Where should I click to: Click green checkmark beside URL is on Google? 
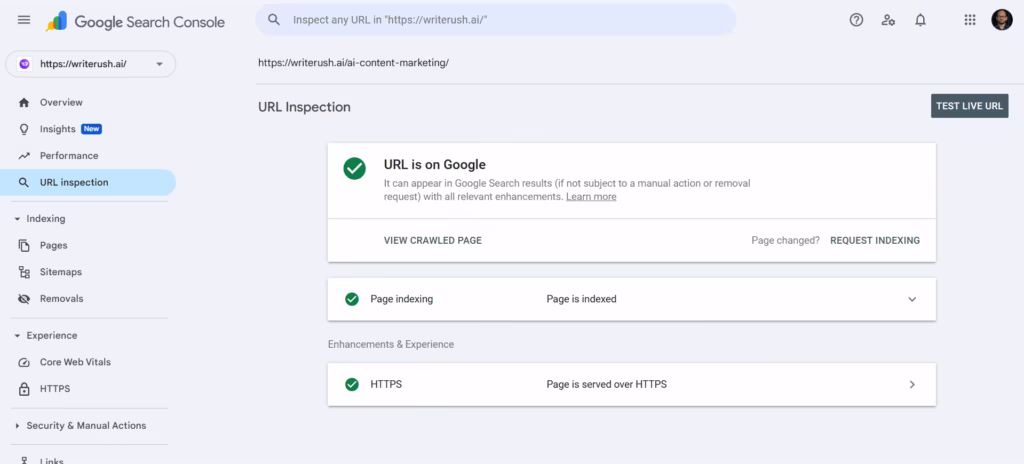[x=355, y=169]
